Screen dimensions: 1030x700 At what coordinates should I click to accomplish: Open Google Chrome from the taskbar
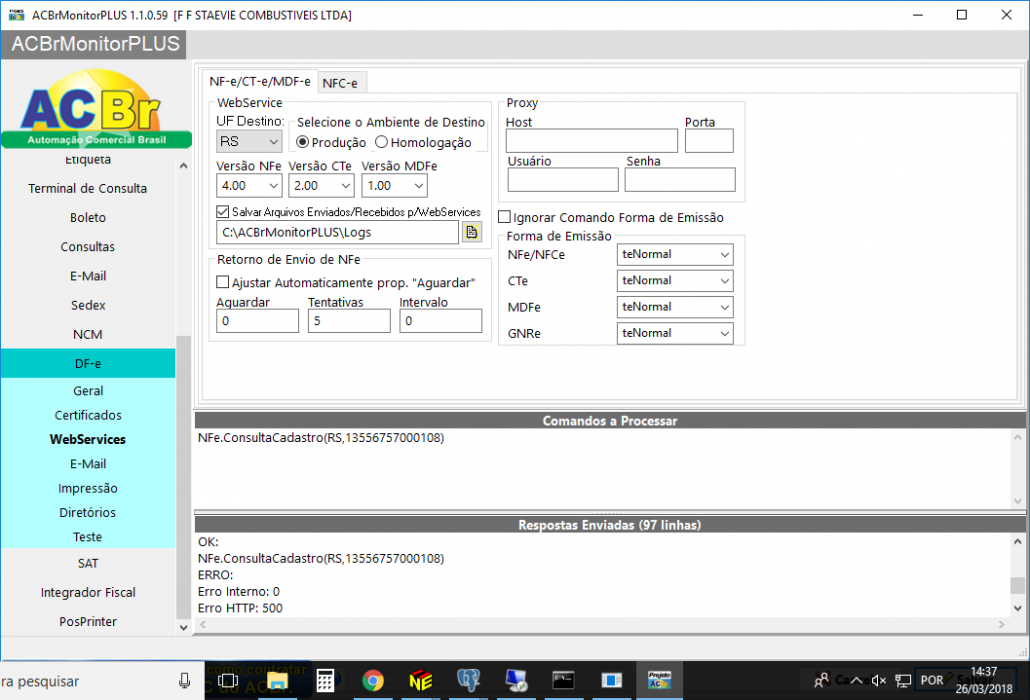point(372,680)
